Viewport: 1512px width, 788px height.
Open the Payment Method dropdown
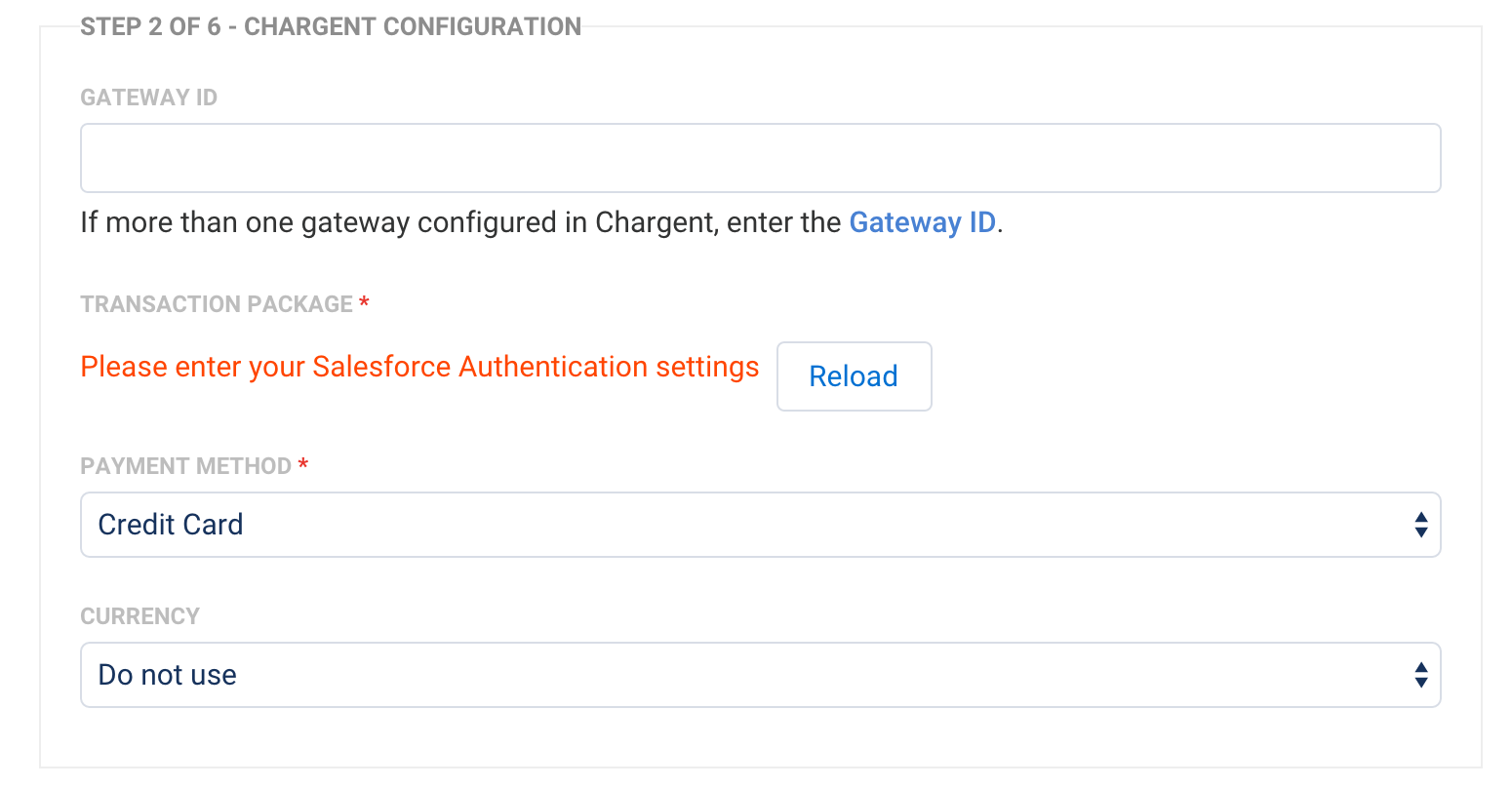coord(760,525)
